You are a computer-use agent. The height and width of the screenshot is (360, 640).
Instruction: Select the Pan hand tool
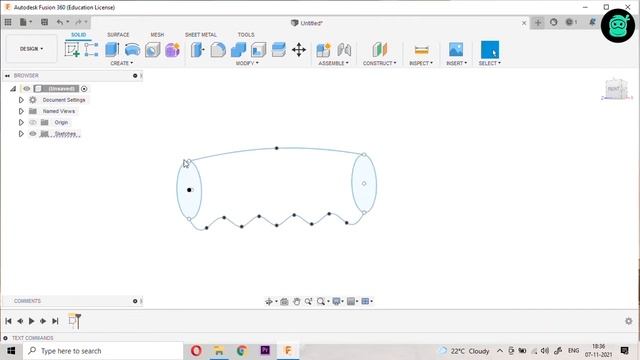(297, 302)
